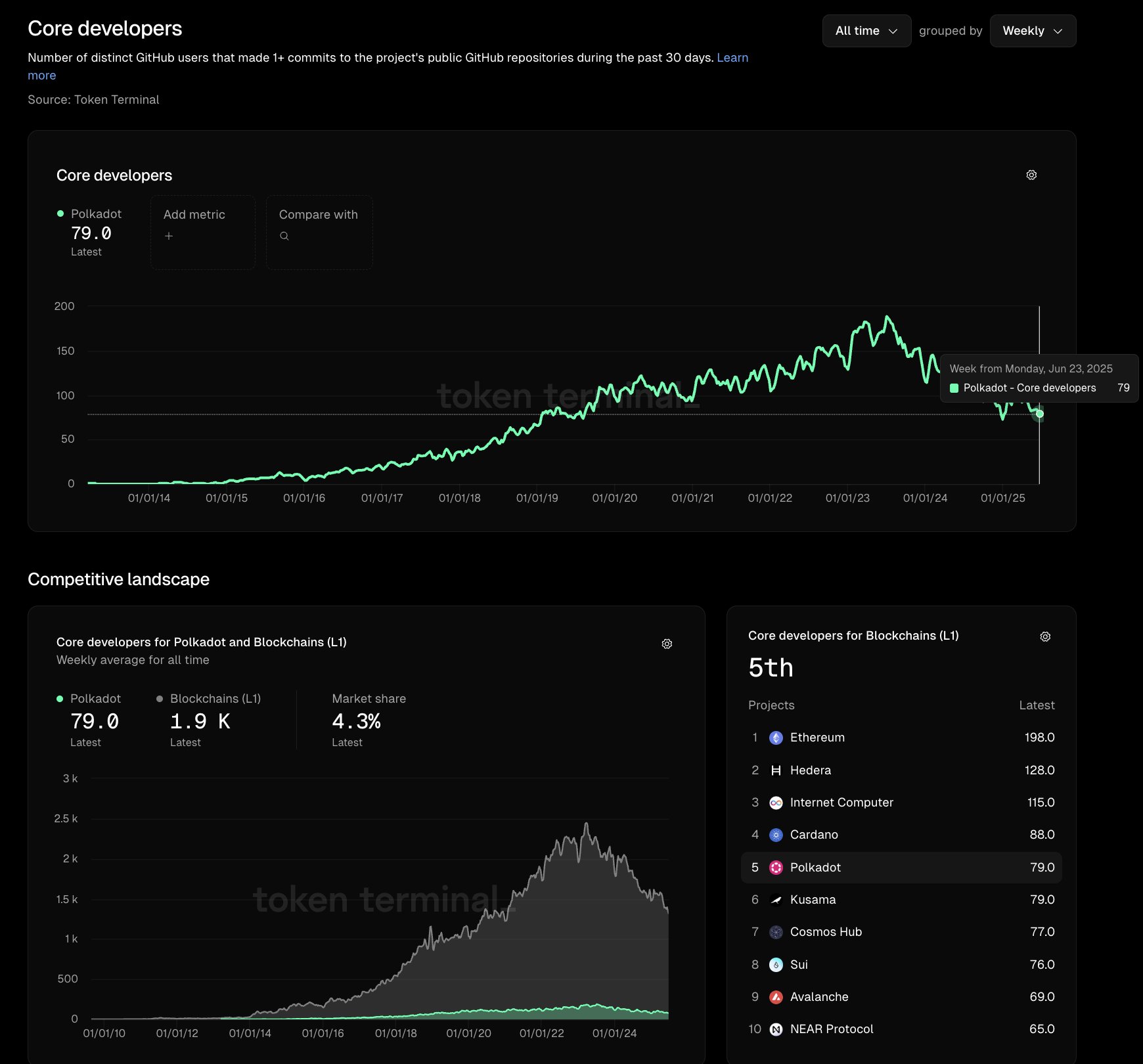Select the highlighted Polkadot ranking row
This screenshot has width=1143, height=1064.
click(x=901, y=868)
